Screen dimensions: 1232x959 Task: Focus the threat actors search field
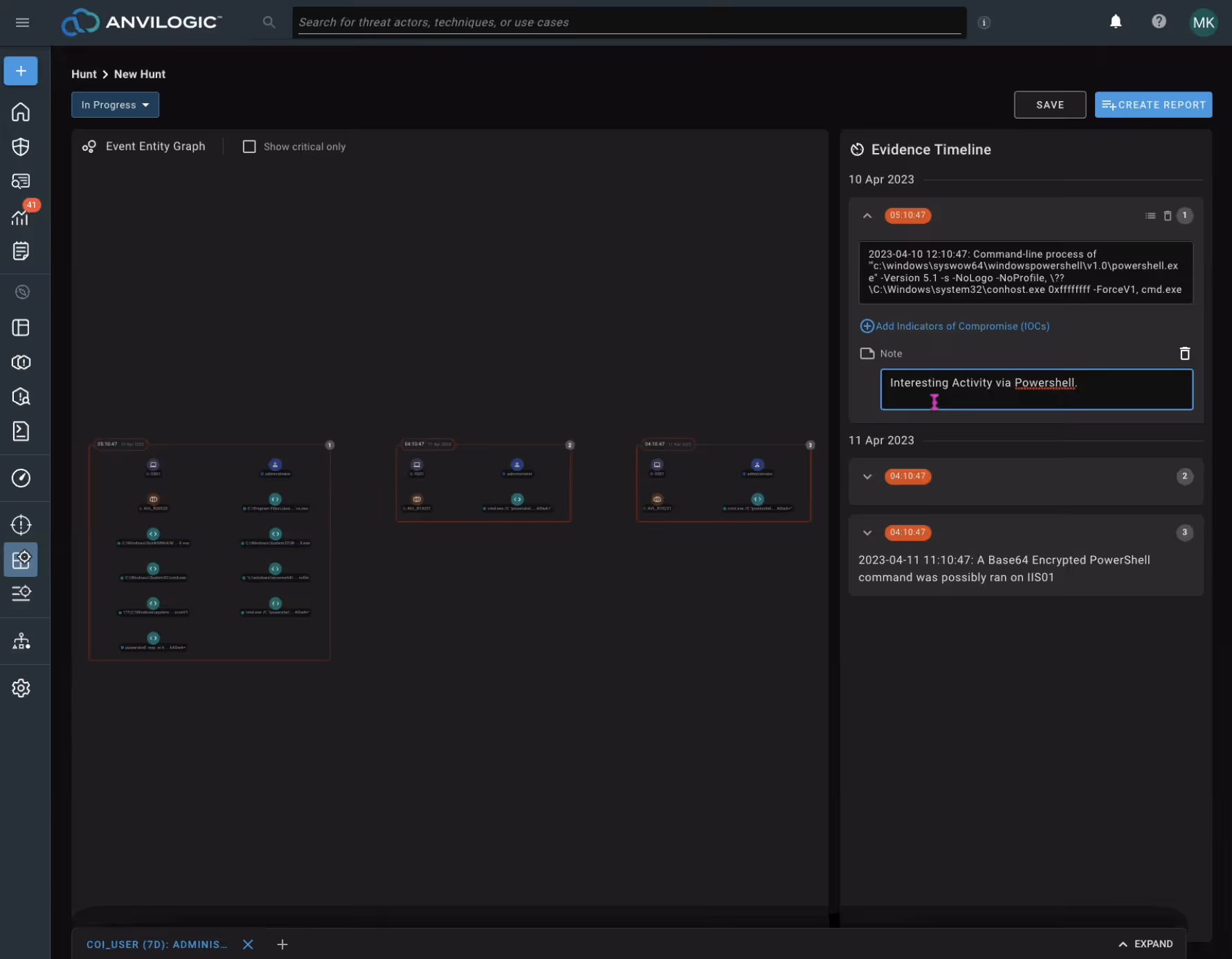pyautogui.click(x=628, y=22)
